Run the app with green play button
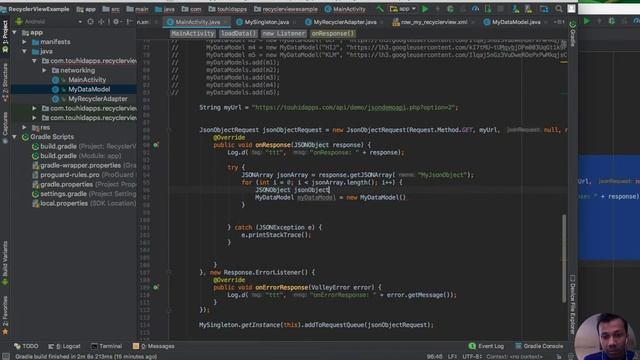640x360 pixels. [x=425, y=9]
